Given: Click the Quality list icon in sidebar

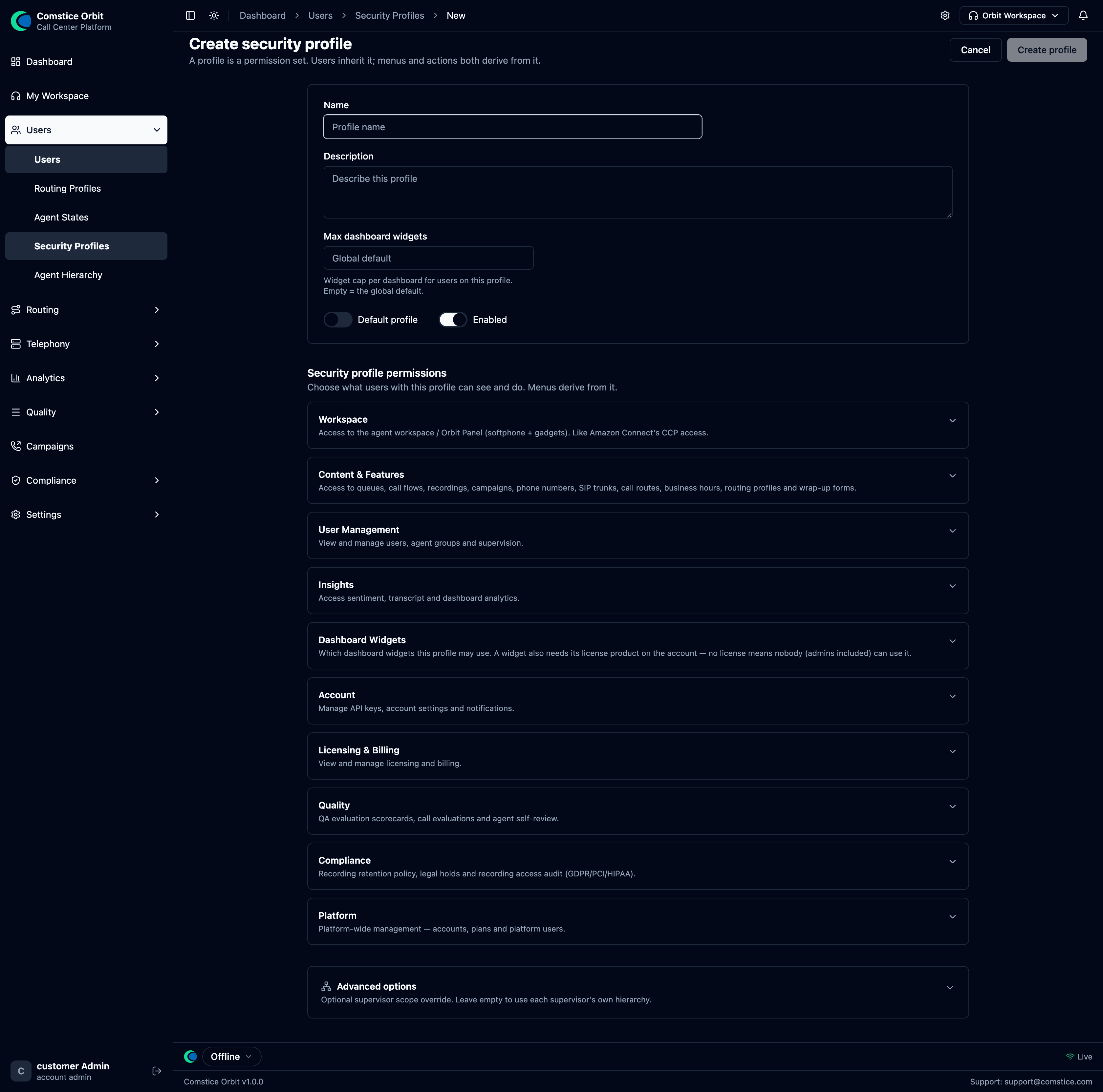Looking at the screenshot, I should (16, 412).
